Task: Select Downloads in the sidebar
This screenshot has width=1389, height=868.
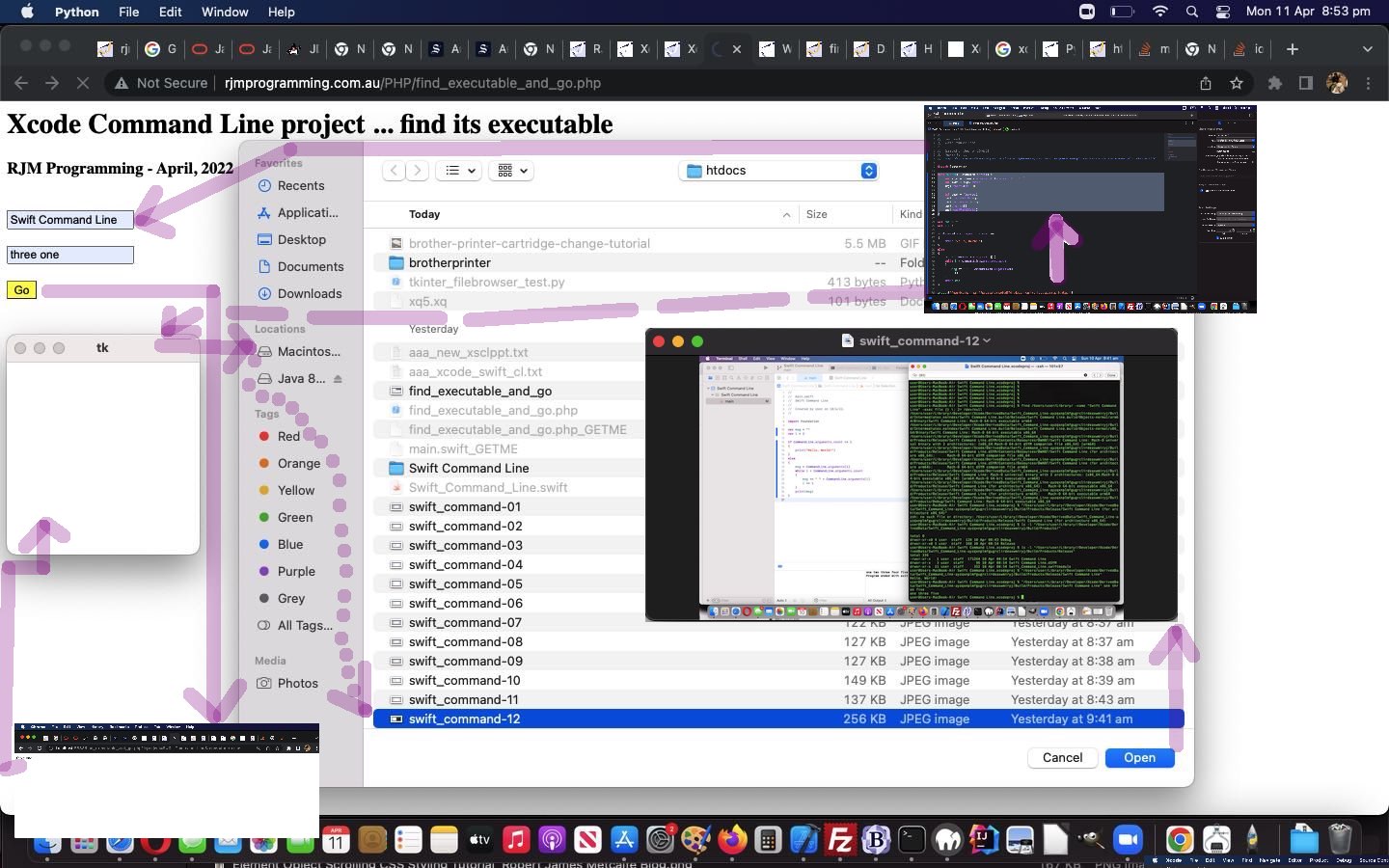Action: [309, 293]
